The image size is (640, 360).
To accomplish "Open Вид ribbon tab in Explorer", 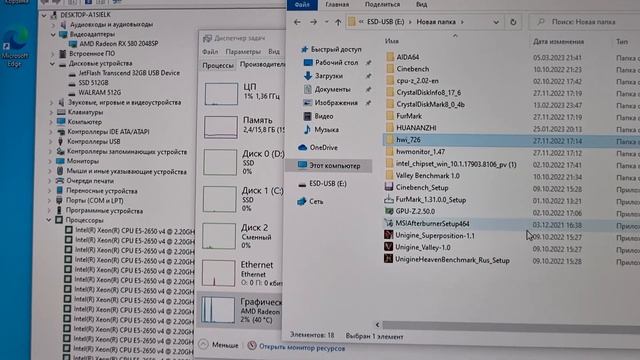I will point(421,4).
